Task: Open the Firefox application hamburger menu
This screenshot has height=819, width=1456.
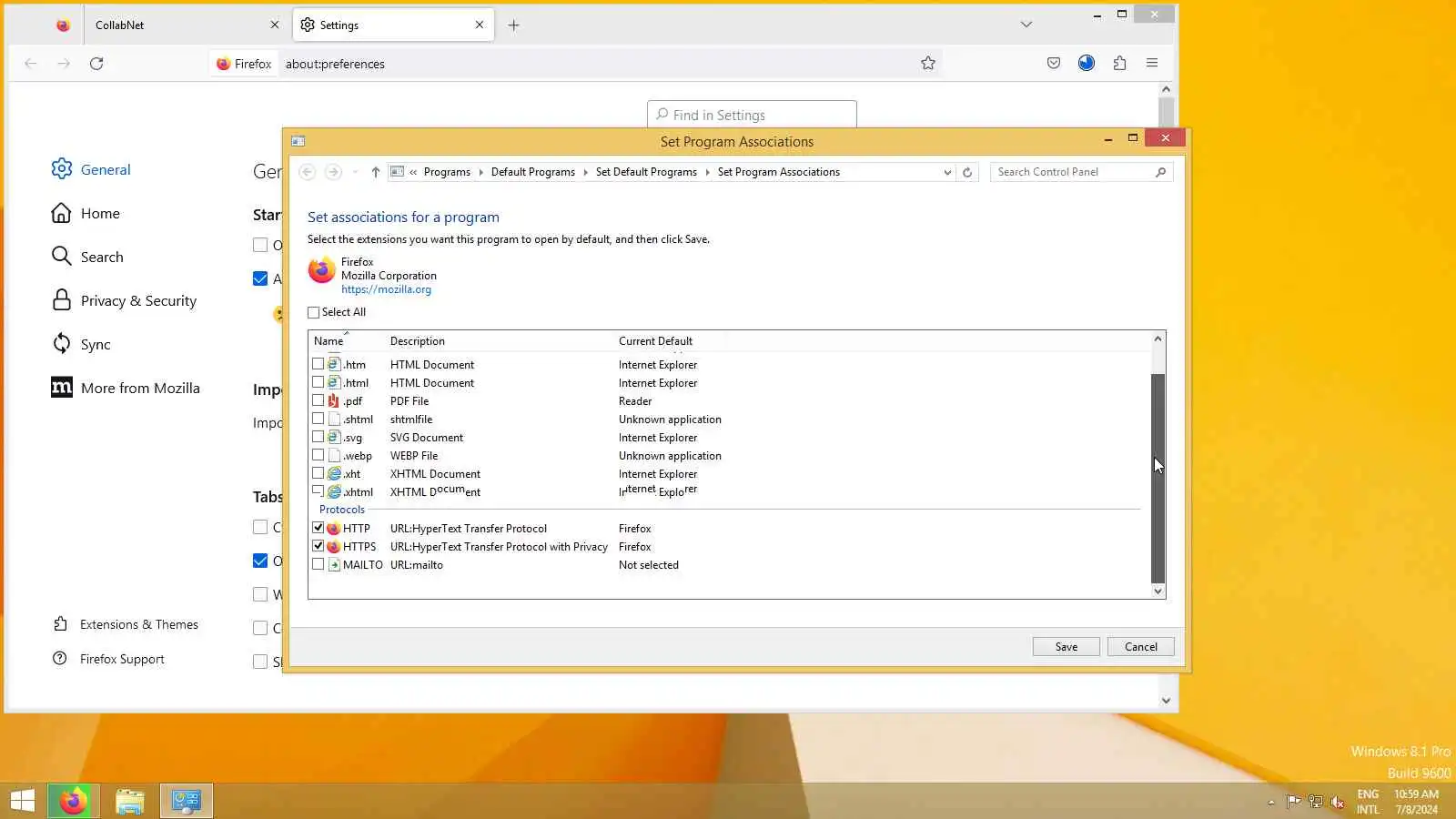Action: pyautogui.click(x=1152, y=64)
